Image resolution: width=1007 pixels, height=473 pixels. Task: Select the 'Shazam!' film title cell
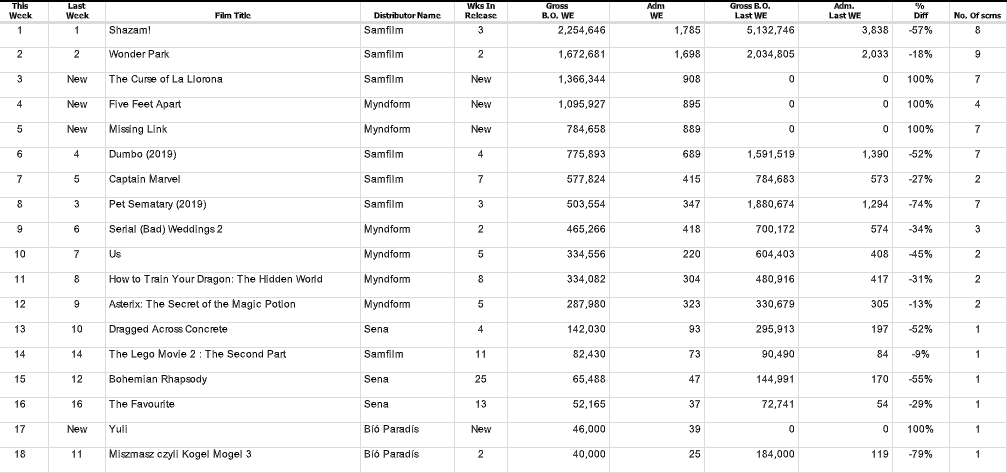130,30
